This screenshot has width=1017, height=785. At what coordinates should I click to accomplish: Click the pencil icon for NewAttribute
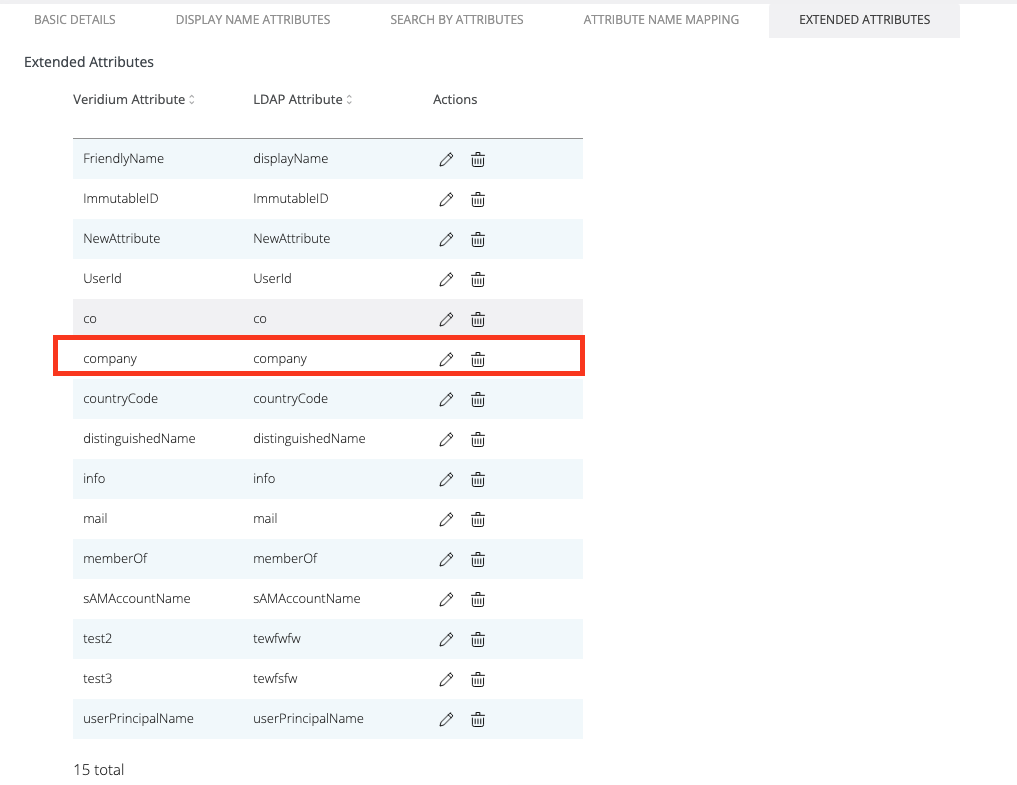click(x=447, y=239)
